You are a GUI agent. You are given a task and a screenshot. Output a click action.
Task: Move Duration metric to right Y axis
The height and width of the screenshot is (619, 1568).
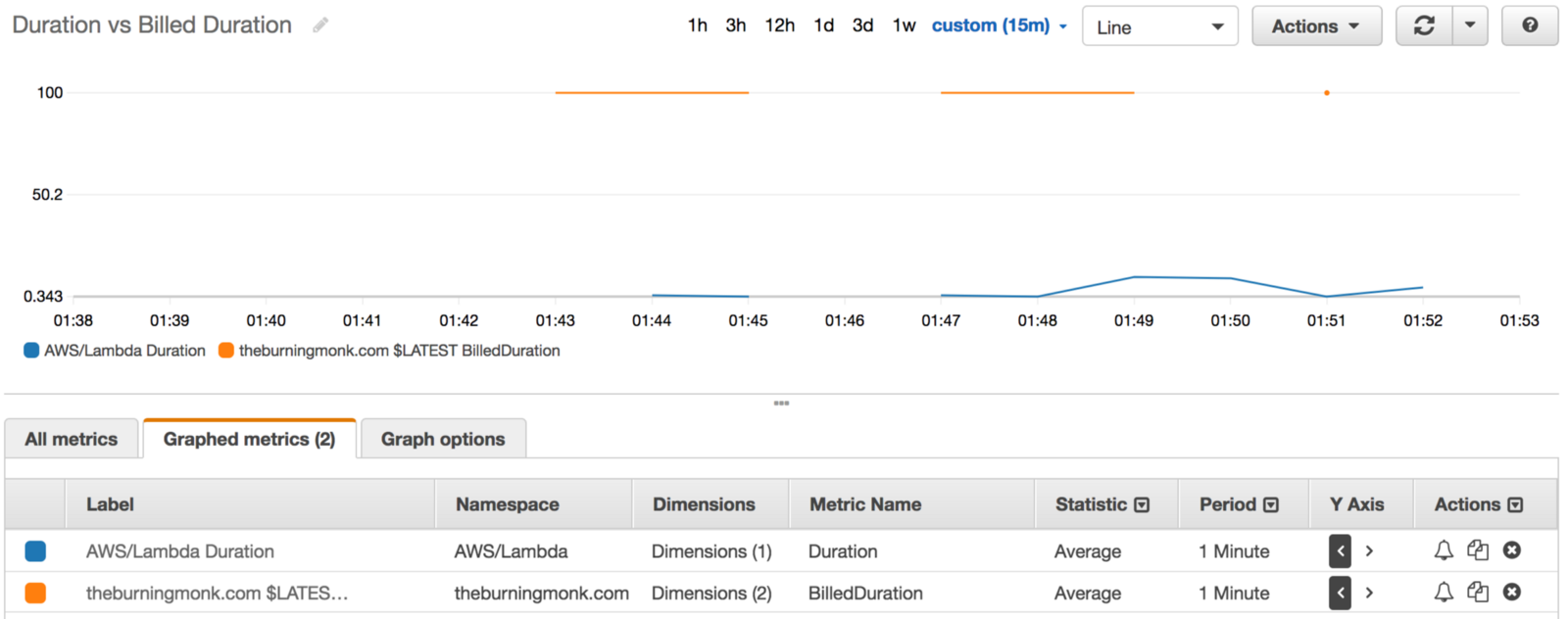click(1369, 550)
